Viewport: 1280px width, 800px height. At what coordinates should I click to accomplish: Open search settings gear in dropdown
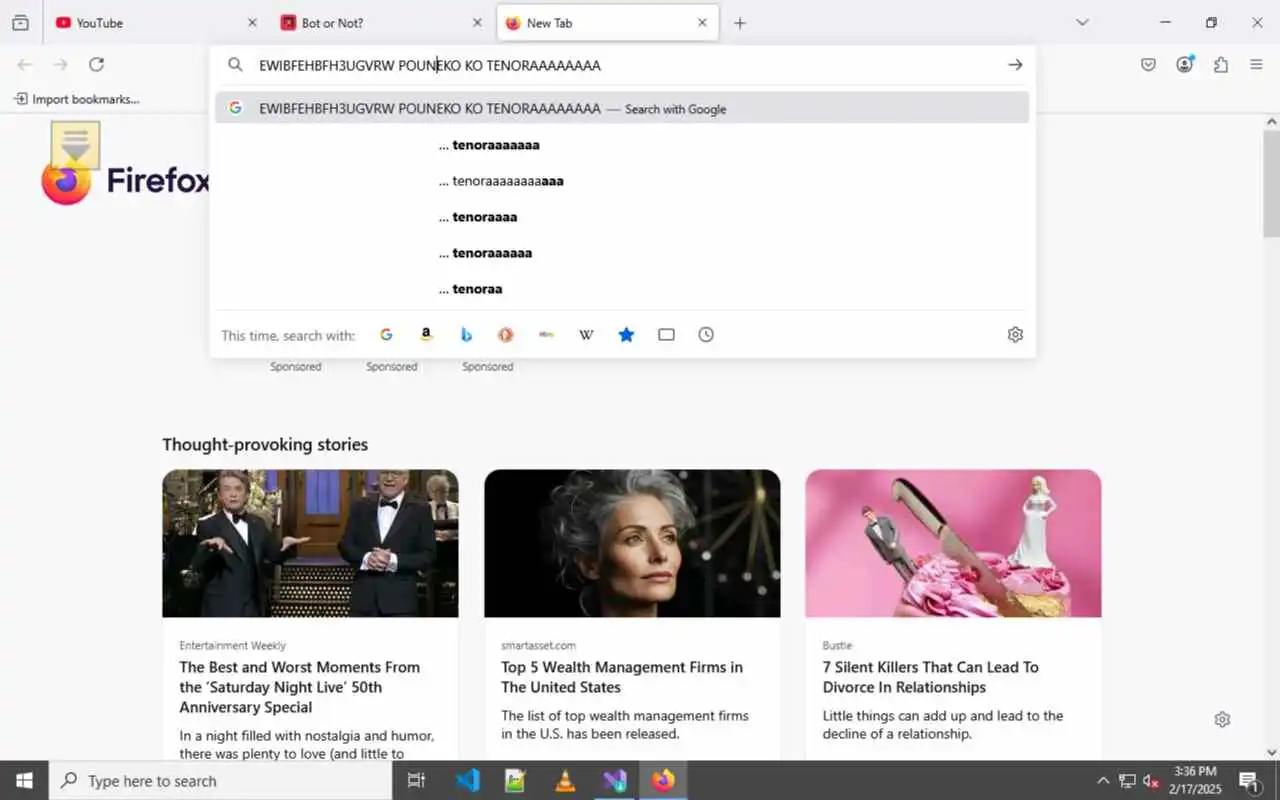(1015, 335)
